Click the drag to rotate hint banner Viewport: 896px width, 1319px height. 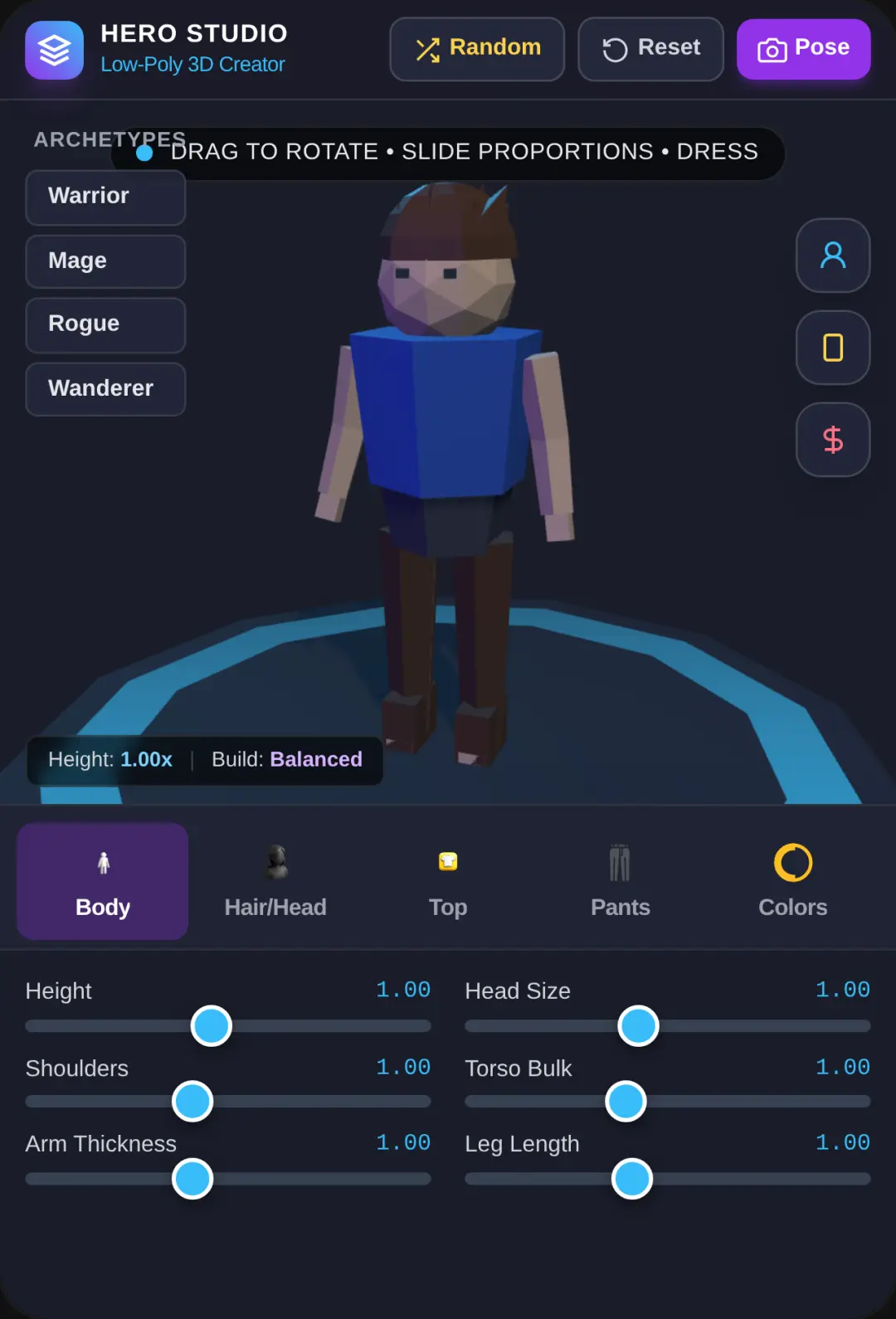448,153
